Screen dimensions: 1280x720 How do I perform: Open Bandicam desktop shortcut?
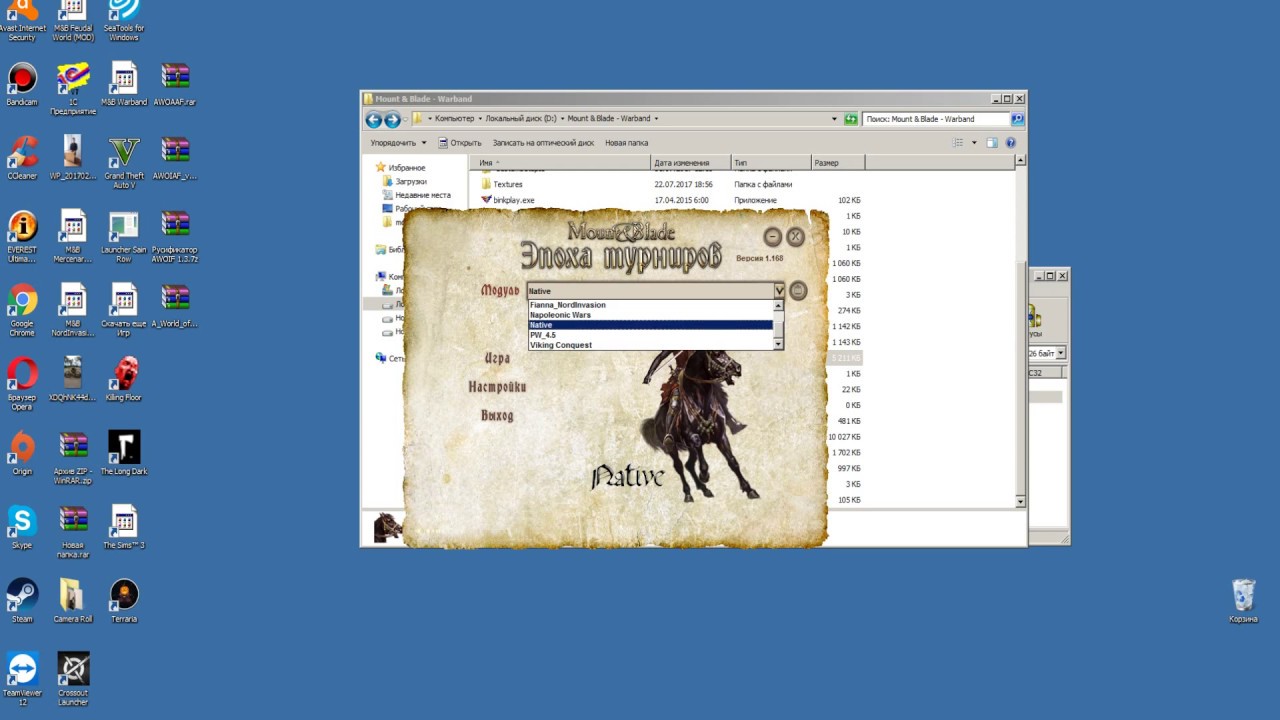pos(22,84)
